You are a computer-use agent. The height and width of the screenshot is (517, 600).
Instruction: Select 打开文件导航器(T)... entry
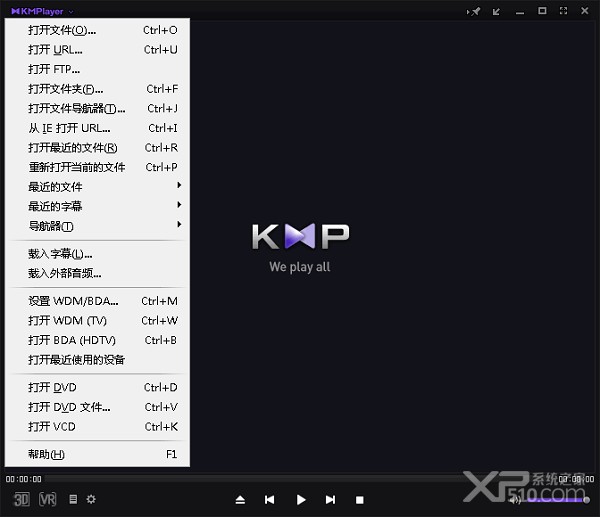(x=97, y=108)
